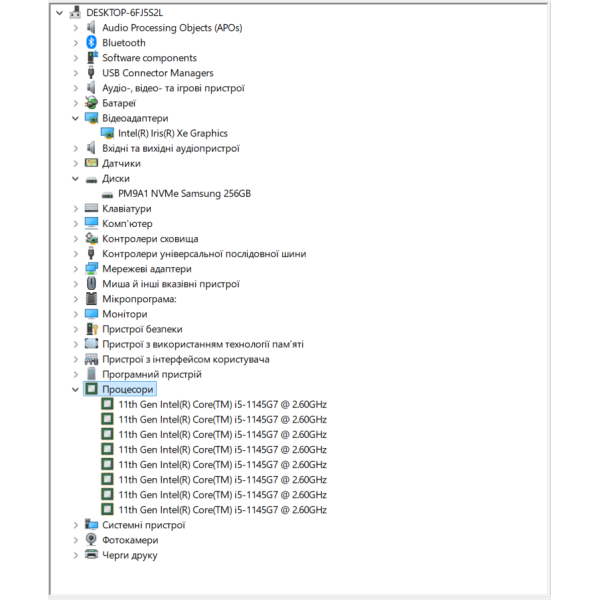Image resolution: width=600 pixels, height=600 pixels.
Task: Select PM9A1 NVMe Samsung 256GB entry
Action: (x=184, y=194)
